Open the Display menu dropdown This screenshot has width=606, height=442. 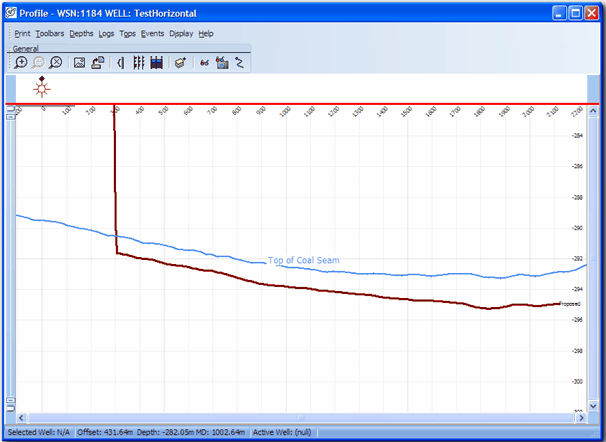[x=181, y=33]
